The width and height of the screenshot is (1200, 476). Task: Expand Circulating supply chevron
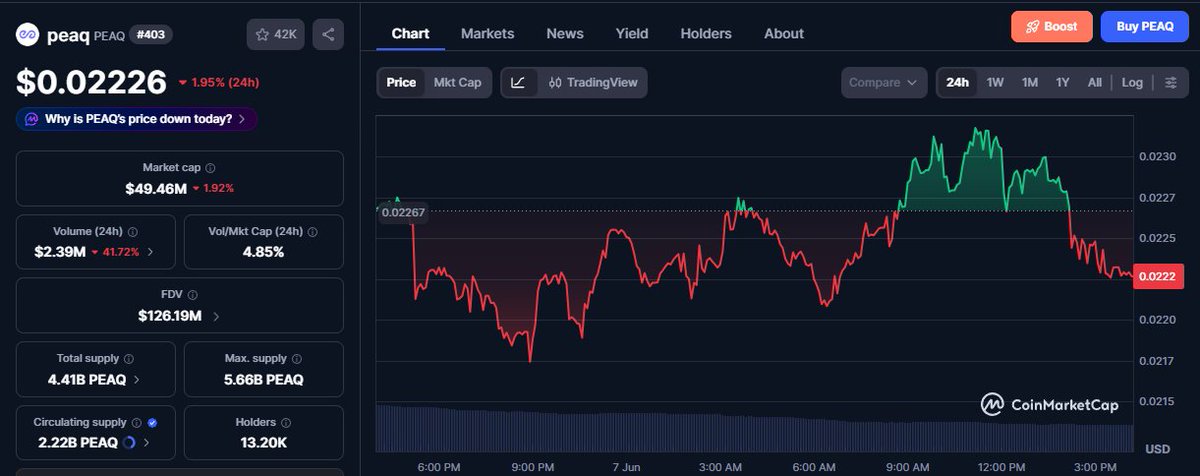point(148,442)
